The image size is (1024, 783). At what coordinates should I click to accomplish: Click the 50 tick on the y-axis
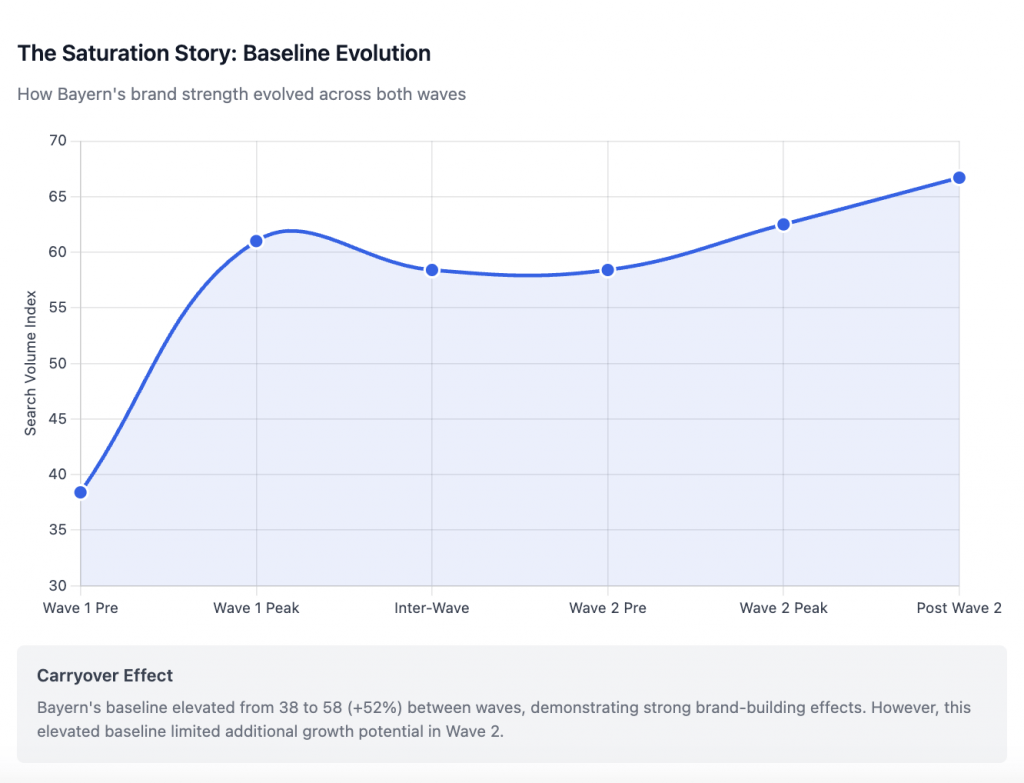click(57, 364)
